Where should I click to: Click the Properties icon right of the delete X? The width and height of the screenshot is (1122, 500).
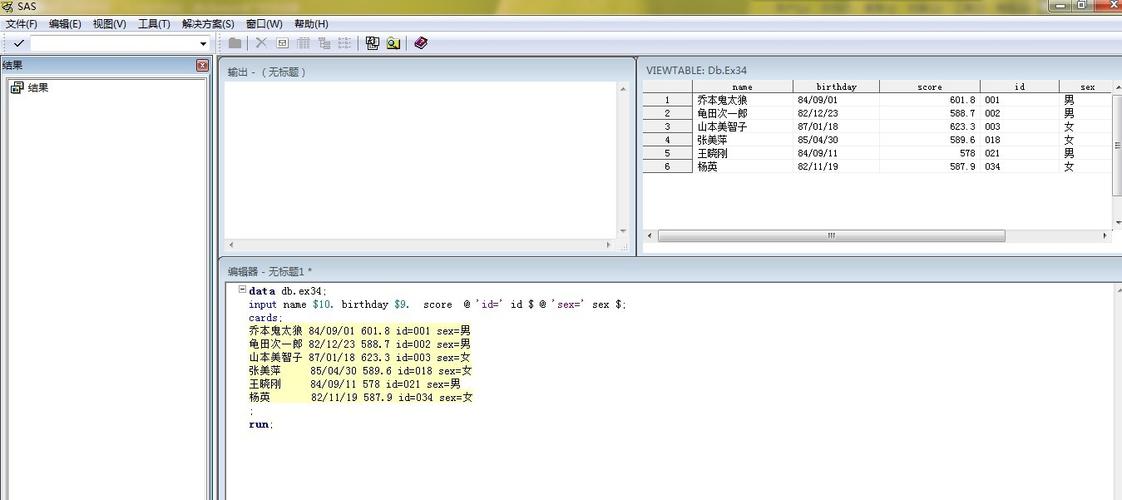tap(282, 43)
